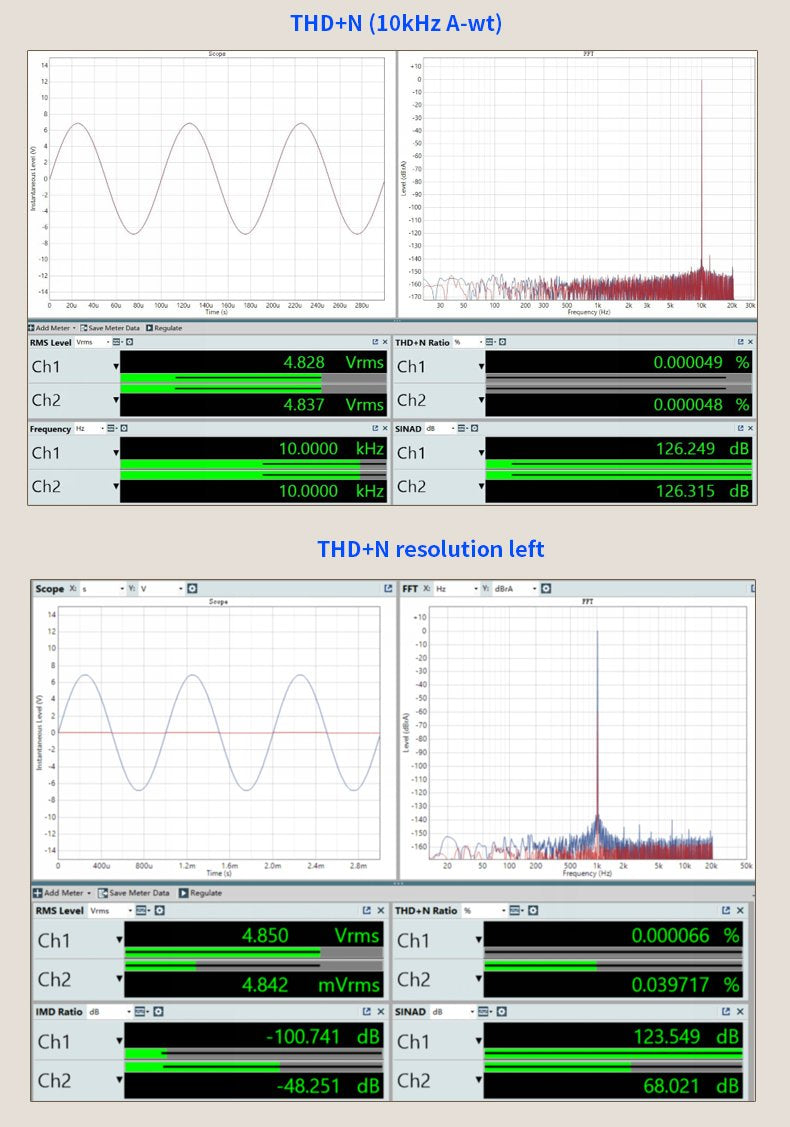Expand Ch1 arrow in lower IMD Ratio meter

120,1041
